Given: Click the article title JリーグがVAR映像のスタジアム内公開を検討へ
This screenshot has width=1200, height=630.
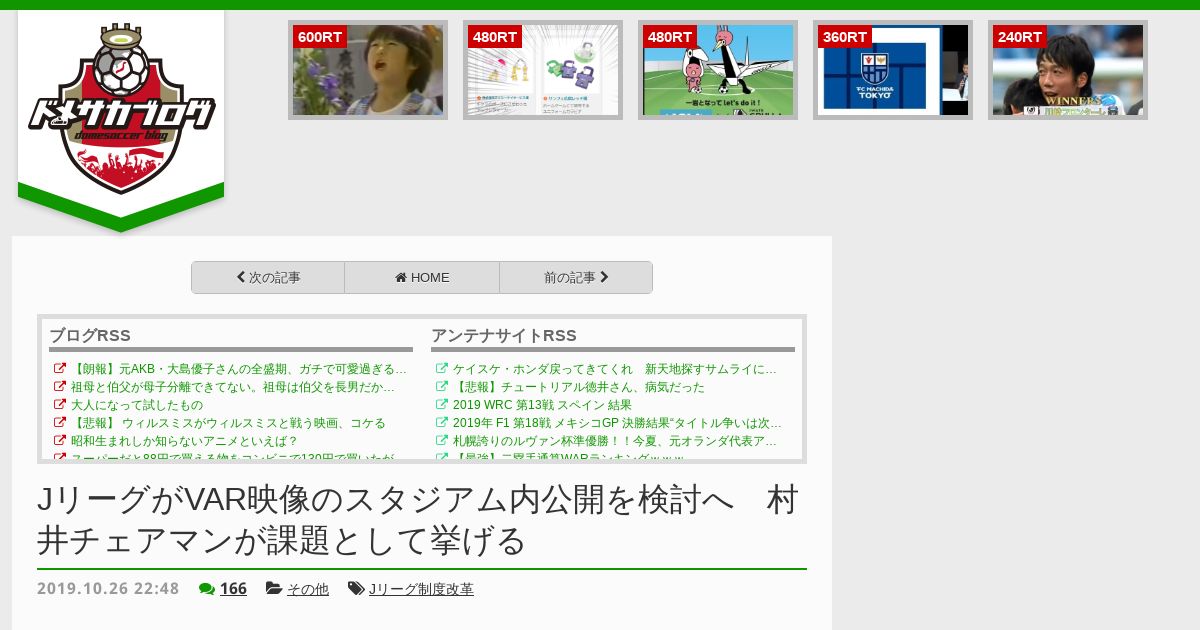Looking at the screenshot, I should (418, 520).
